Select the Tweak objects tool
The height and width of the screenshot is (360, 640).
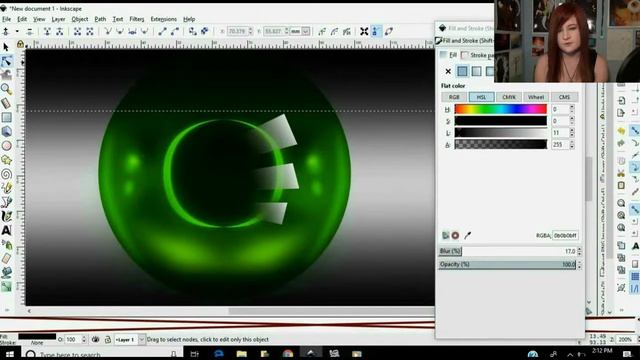pyautogui.click(x=6, y=75)
